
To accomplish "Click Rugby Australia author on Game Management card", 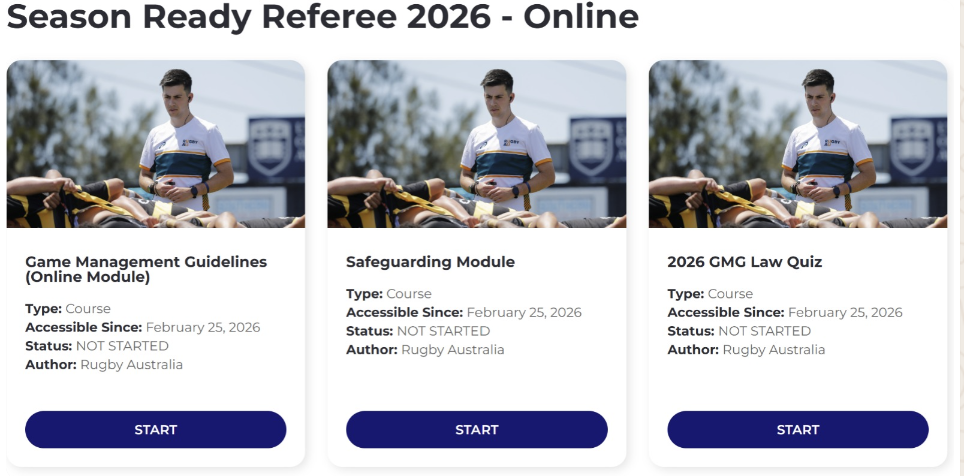I will [131, 365].
